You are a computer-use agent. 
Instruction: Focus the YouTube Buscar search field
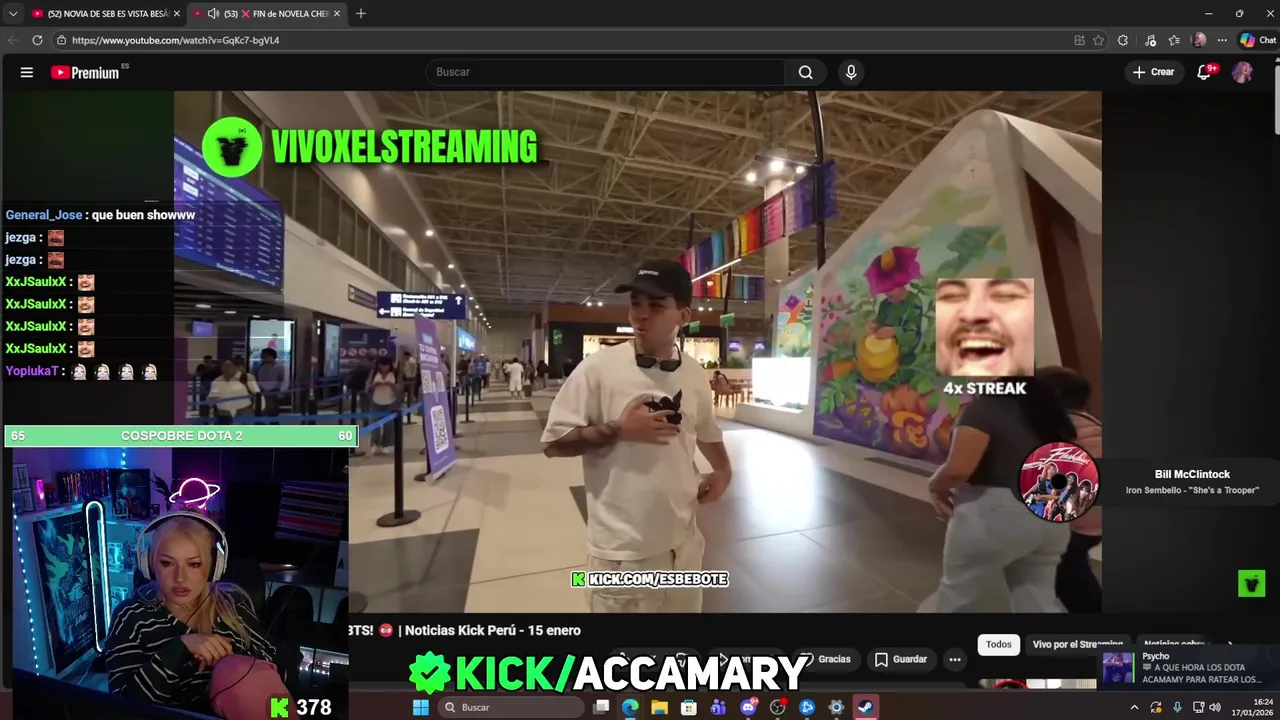click(606, 72)
